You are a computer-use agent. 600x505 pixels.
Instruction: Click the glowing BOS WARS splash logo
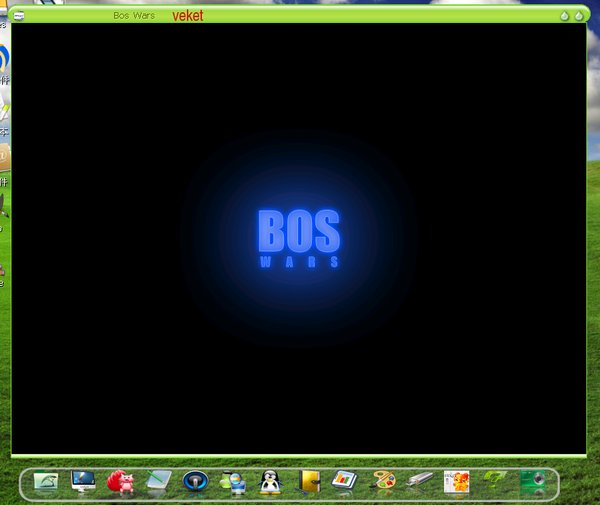coord(299,238)
